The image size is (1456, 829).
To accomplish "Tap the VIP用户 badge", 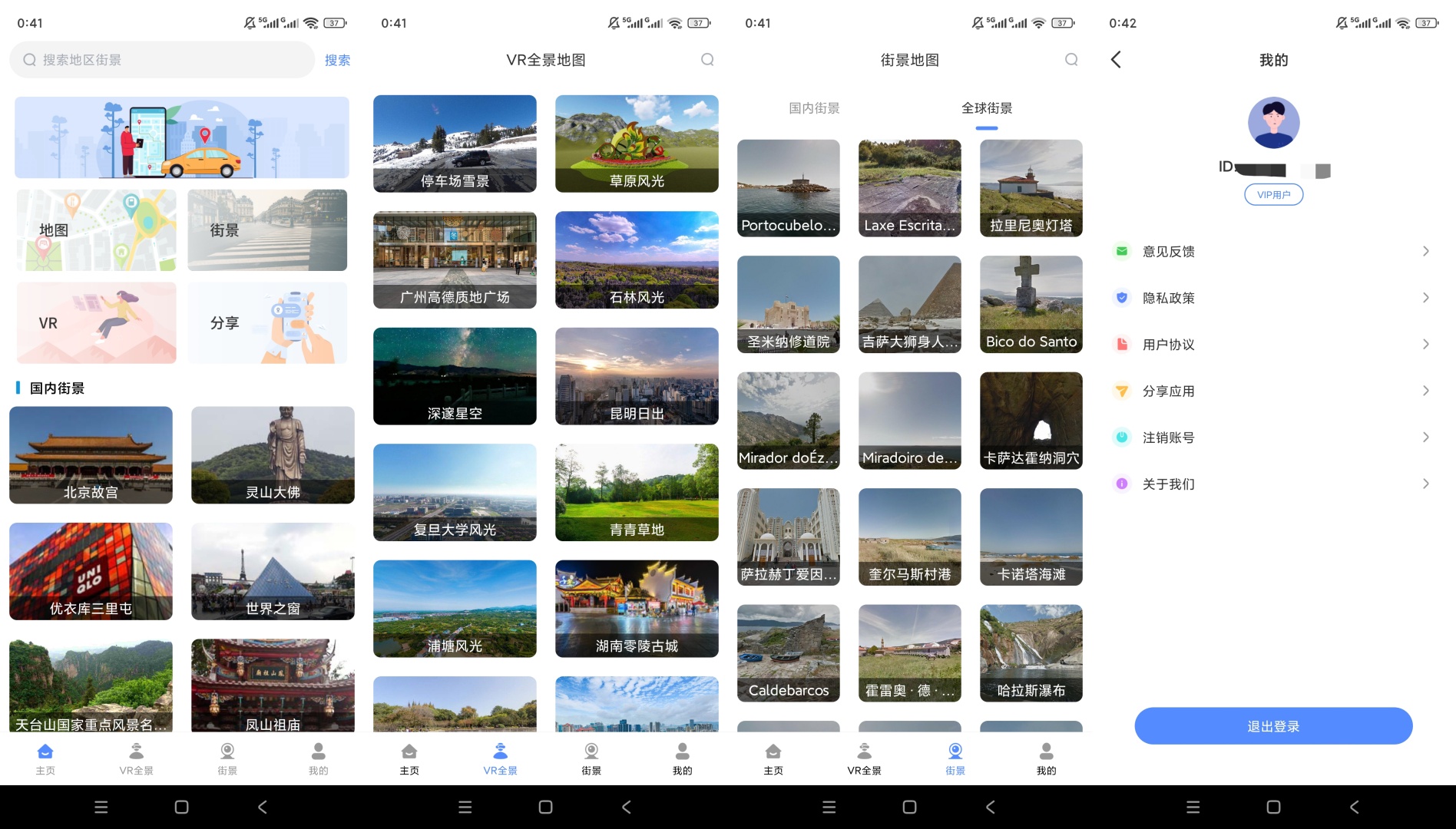I will point(1273,195).
